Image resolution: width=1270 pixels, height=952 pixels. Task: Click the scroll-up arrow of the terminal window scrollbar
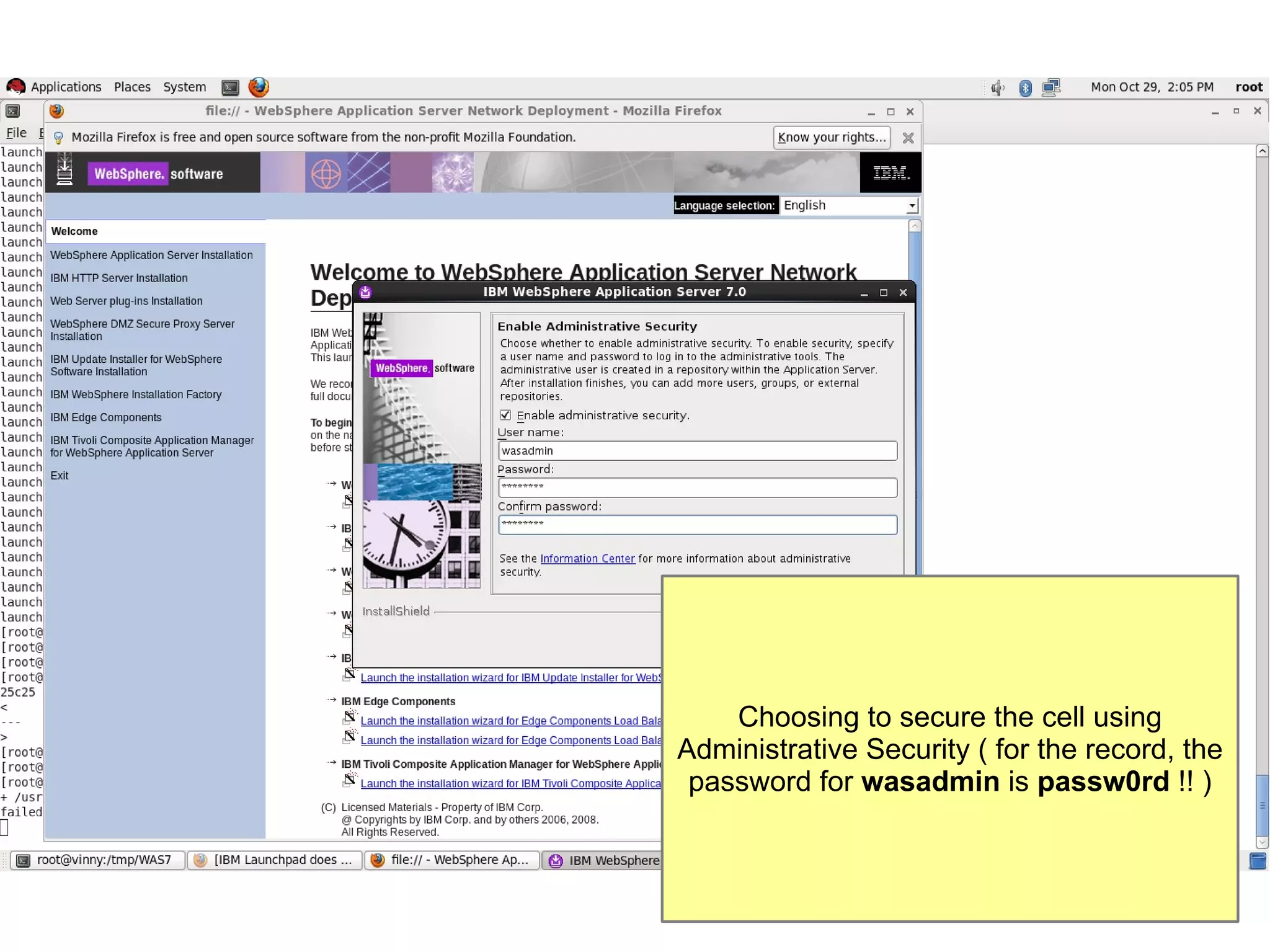tap(1262, 151)
